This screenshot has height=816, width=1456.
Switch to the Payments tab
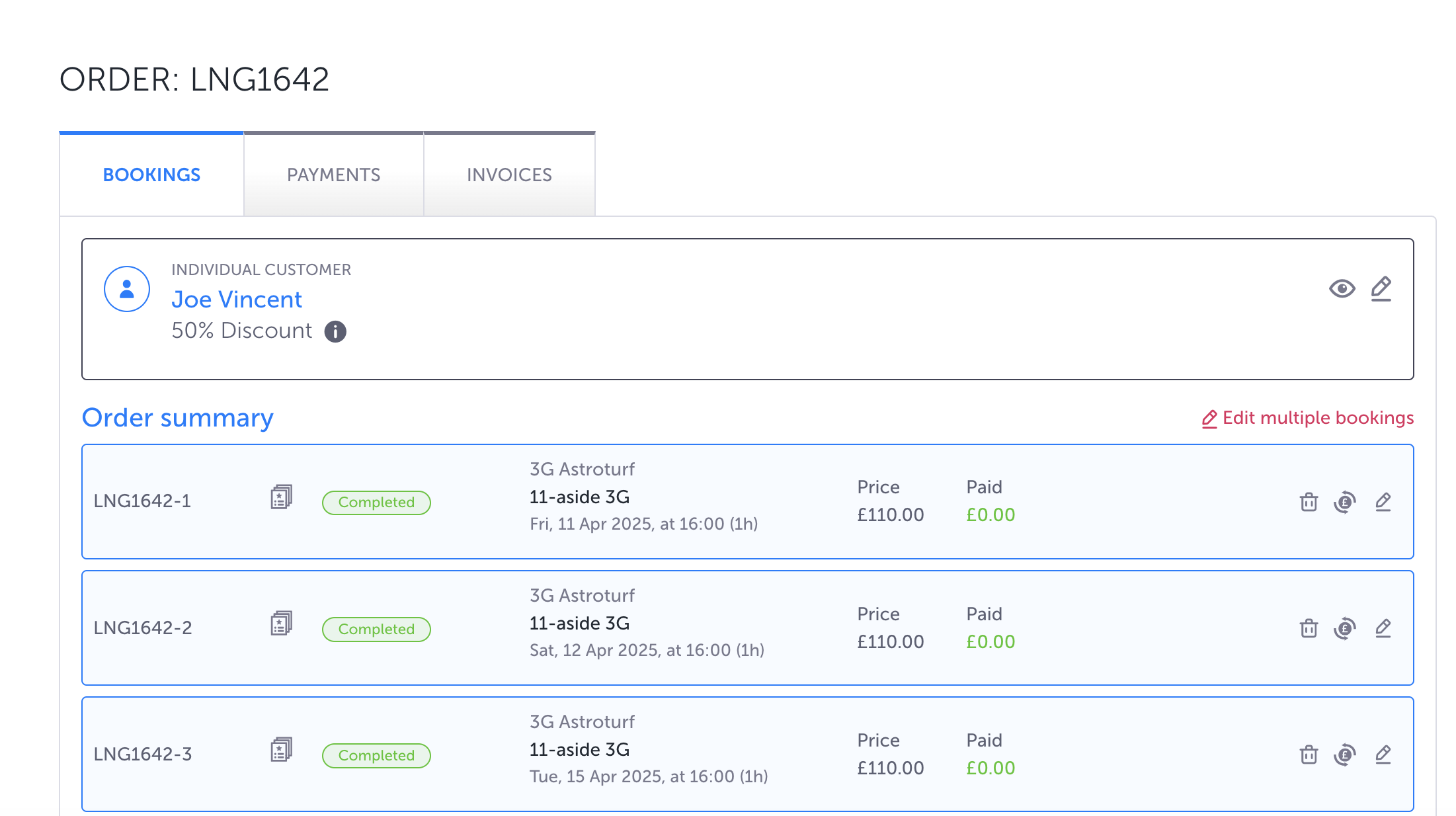[333, 175]
